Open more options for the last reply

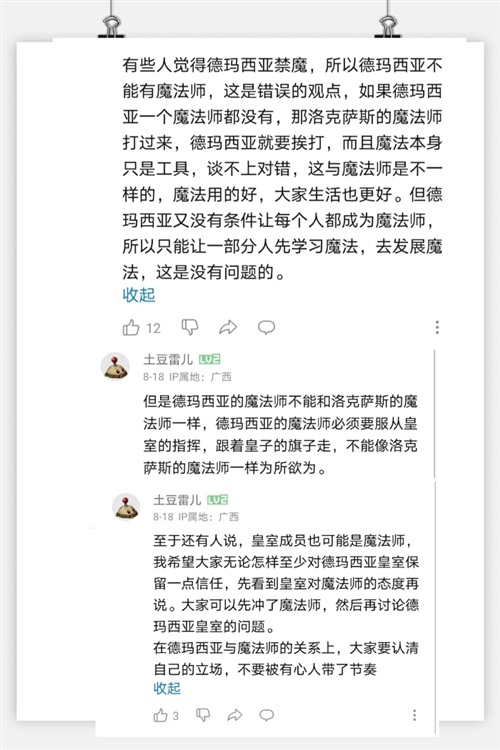414,715
